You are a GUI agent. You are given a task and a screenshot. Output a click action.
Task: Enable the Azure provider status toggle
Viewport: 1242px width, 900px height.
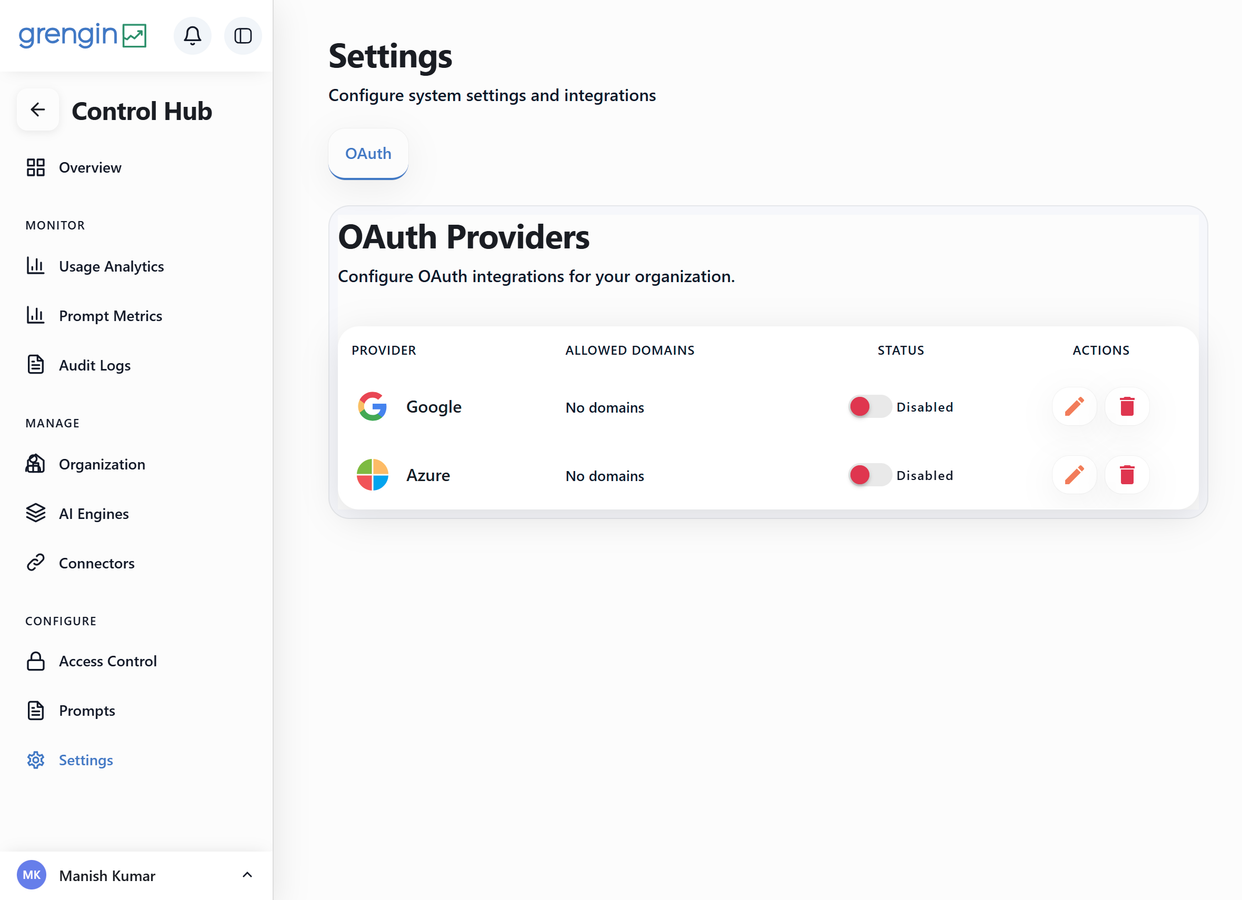coord(869,475)
